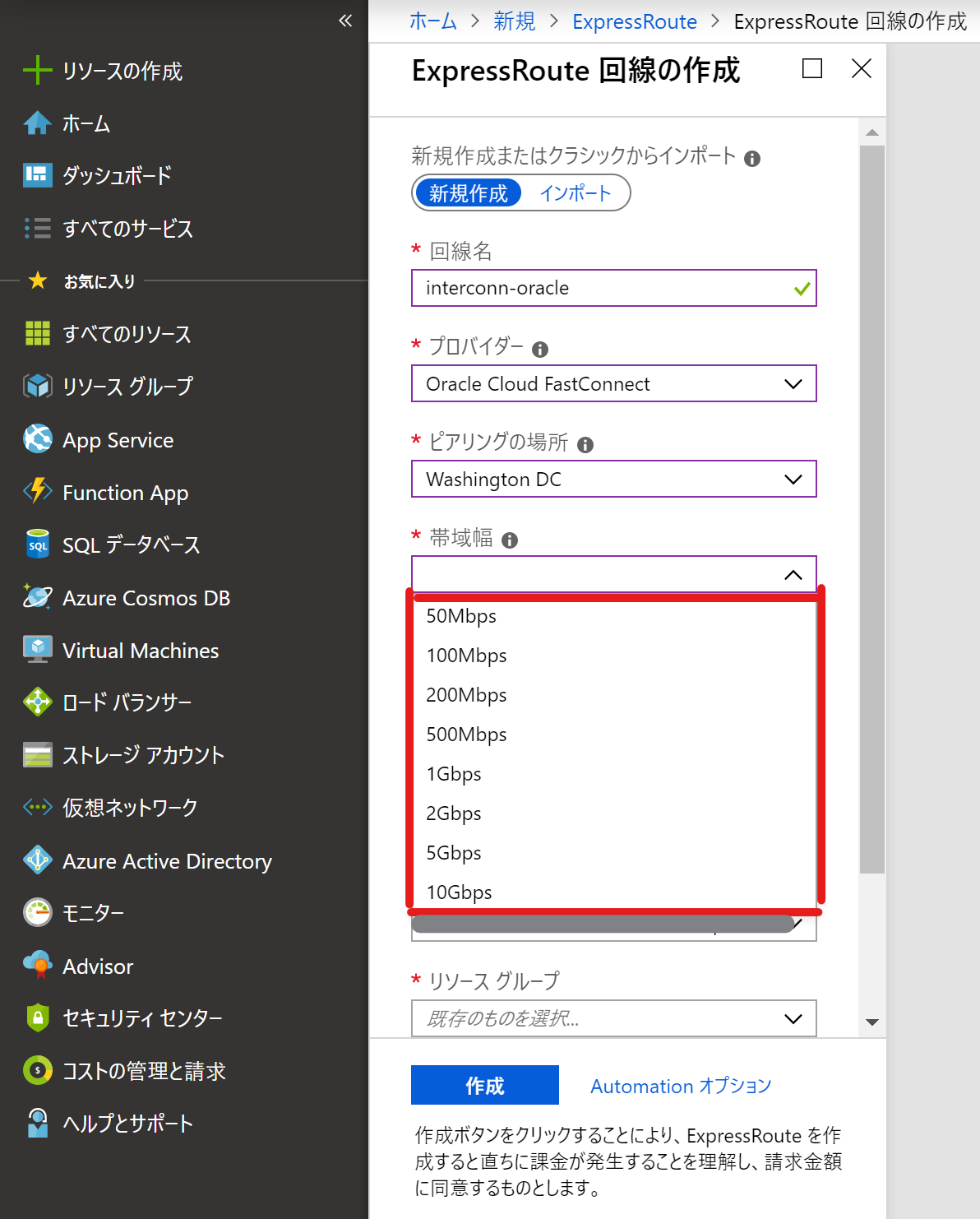Choose 1Gbps from the bandwidth list
This screenshot has width=980, height=1219.
pos(454,774)
